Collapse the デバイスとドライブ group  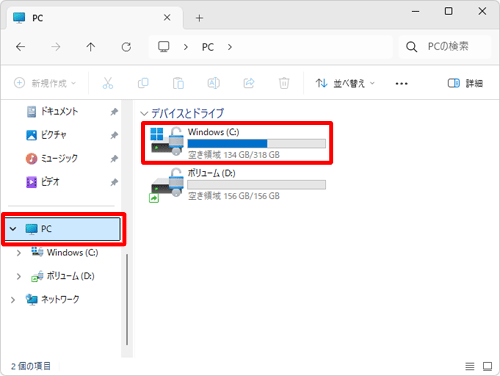coord(144,114)
